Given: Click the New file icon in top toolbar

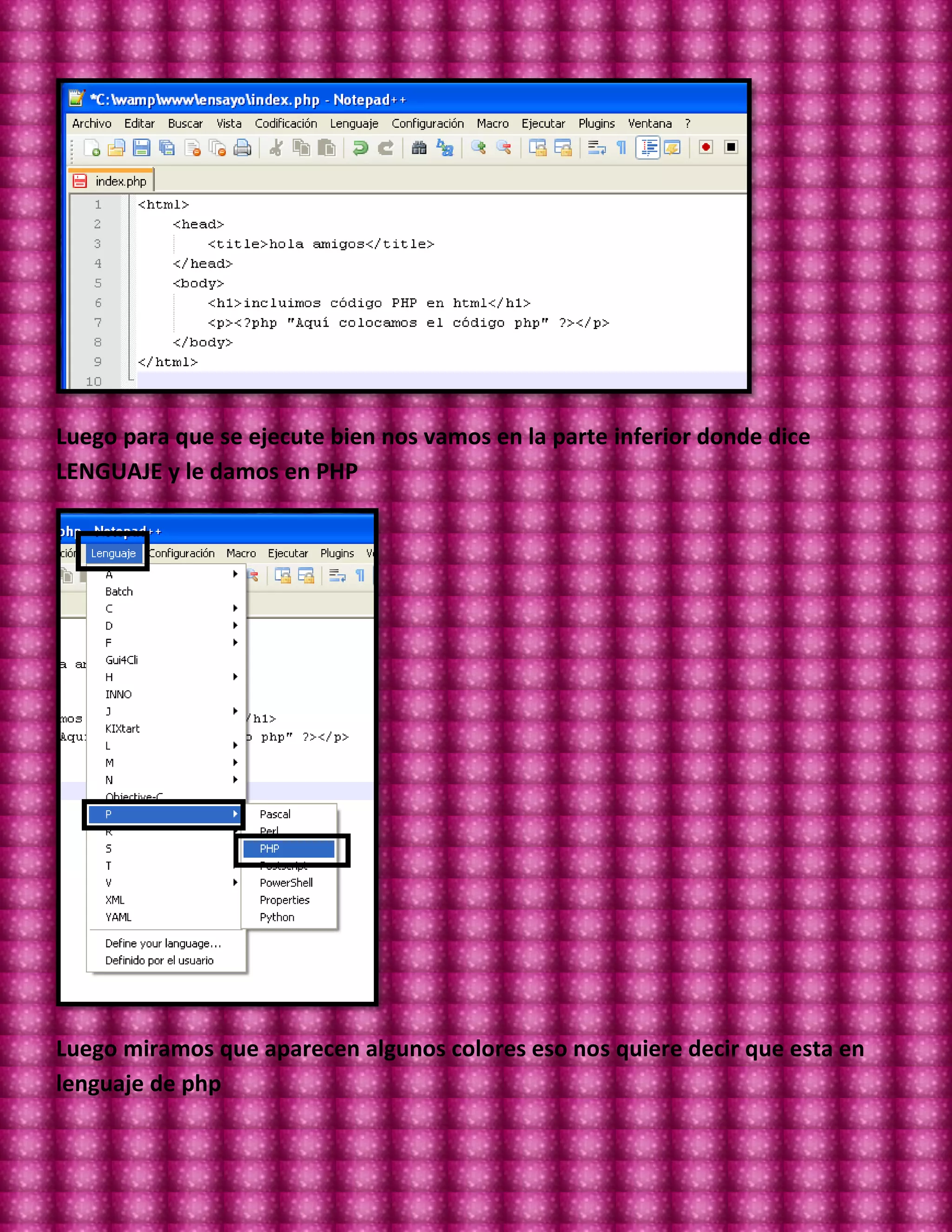Looking at the screenshot, I should (92, 148).
